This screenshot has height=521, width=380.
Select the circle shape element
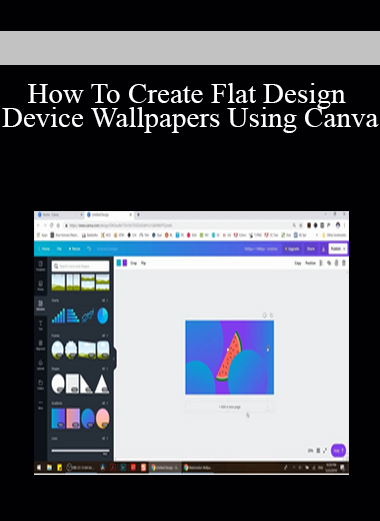click(58, 383)
